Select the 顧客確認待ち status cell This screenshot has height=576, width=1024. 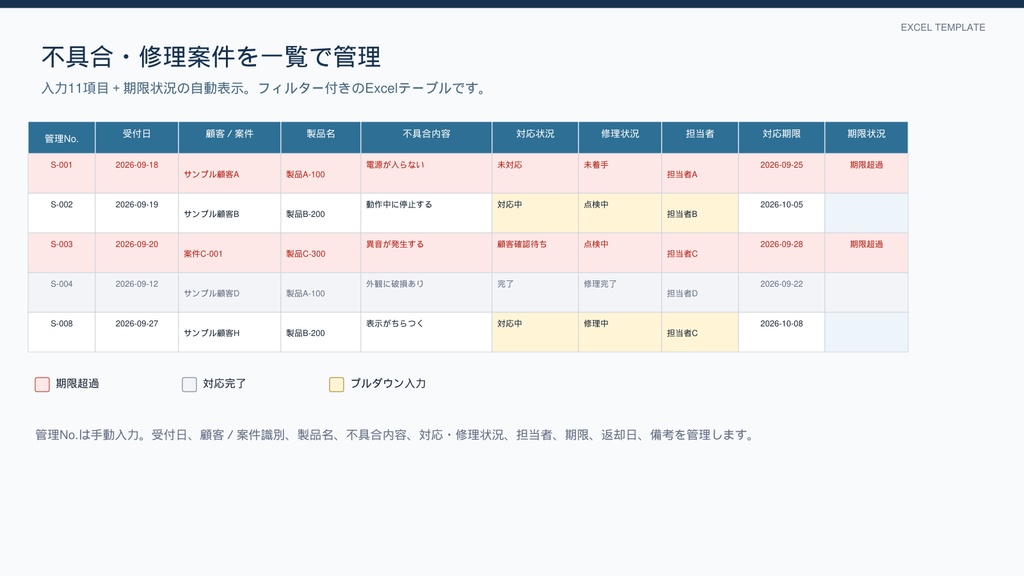[x=535, y=253]
